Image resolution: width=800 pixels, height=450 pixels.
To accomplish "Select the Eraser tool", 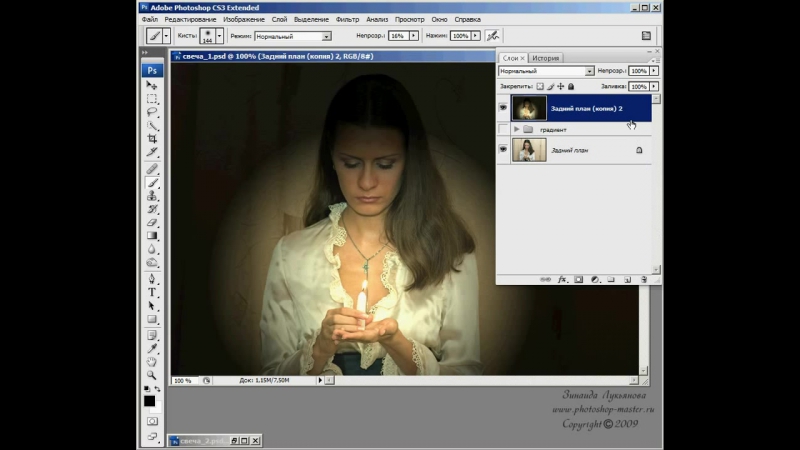I will point(152,222).
